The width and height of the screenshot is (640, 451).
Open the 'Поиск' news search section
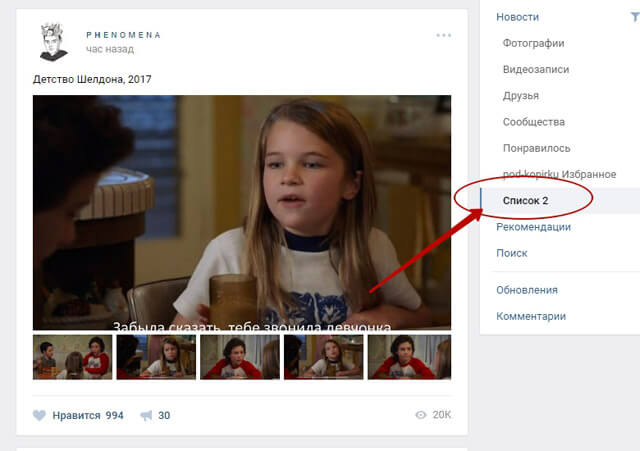[x=512, y=253]
